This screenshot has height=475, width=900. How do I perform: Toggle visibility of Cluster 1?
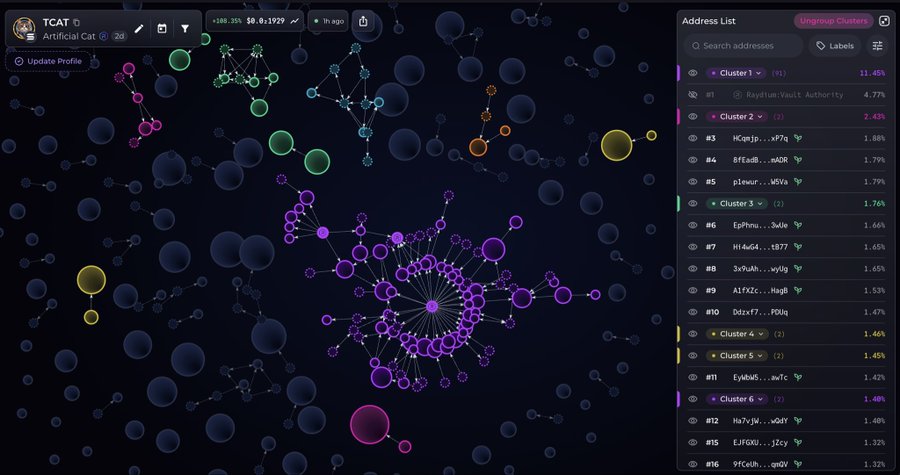(693, 73)
